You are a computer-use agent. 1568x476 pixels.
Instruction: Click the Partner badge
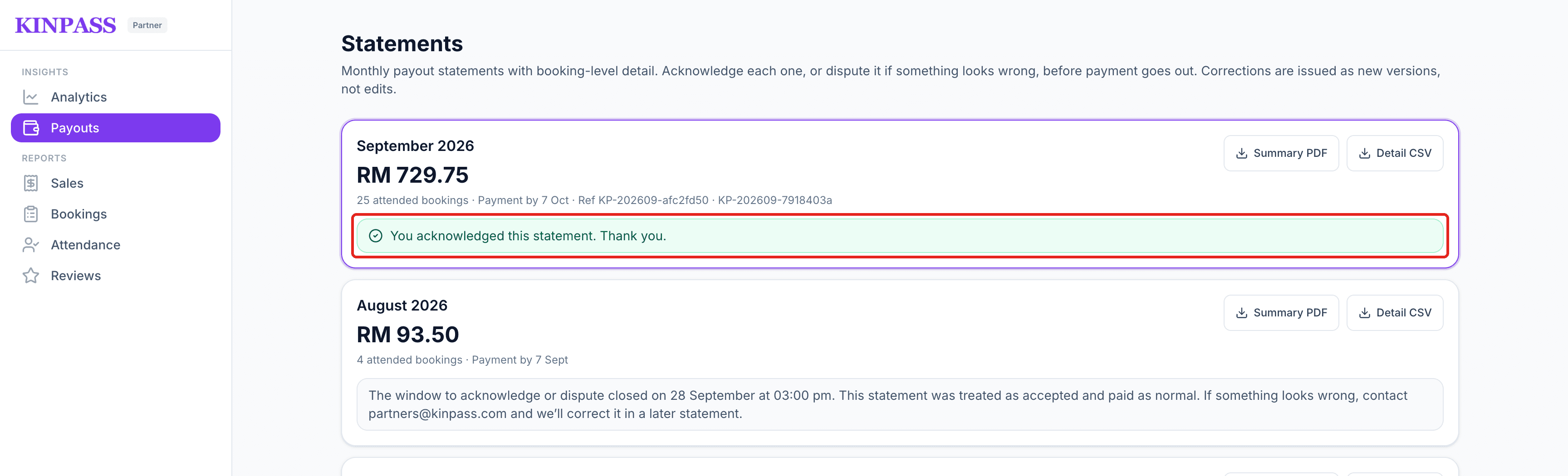click(147, 25)
